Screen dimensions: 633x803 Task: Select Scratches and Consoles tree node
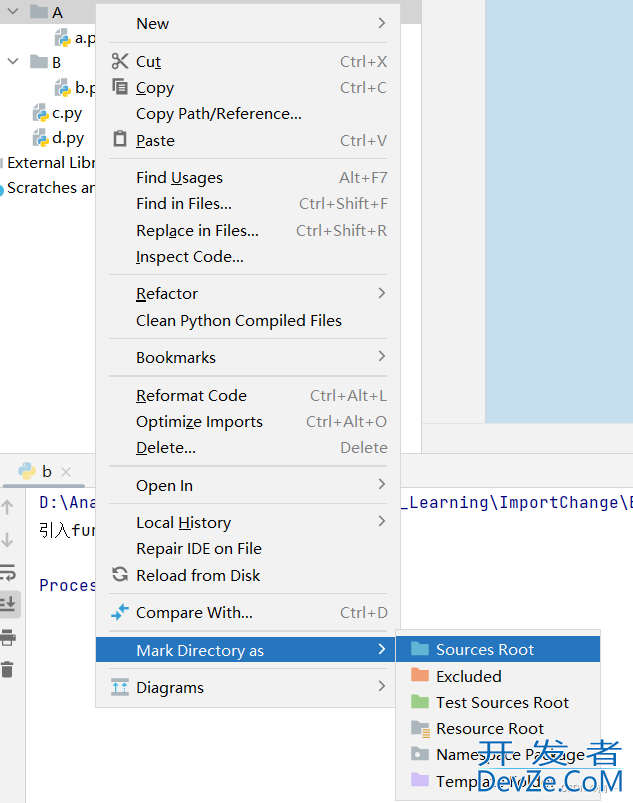click(x=51, y=188)
